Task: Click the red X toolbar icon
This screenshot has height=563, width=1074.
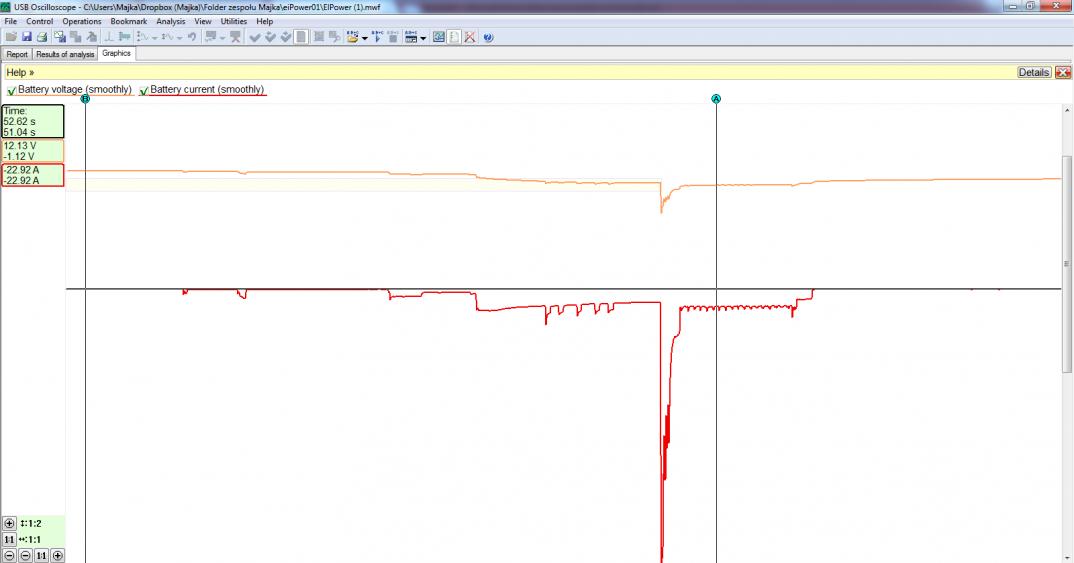Action: coord(469,37)
